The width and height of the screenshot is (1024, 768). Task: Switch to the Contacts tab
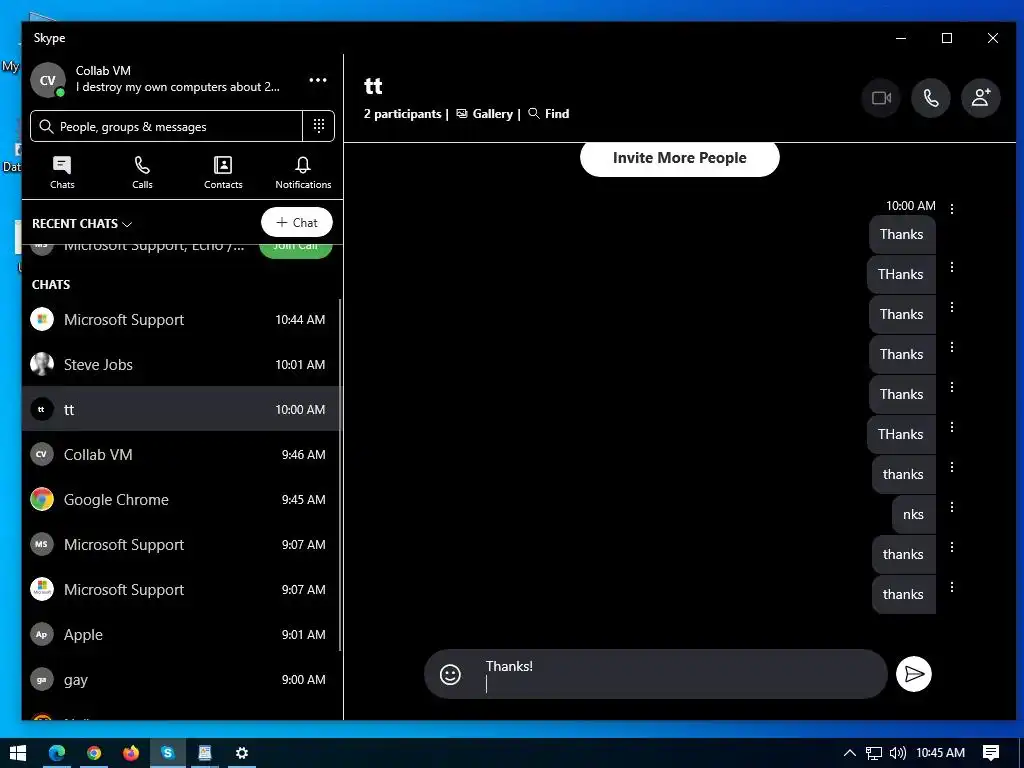pyautogui.click(x=223, y=172)
